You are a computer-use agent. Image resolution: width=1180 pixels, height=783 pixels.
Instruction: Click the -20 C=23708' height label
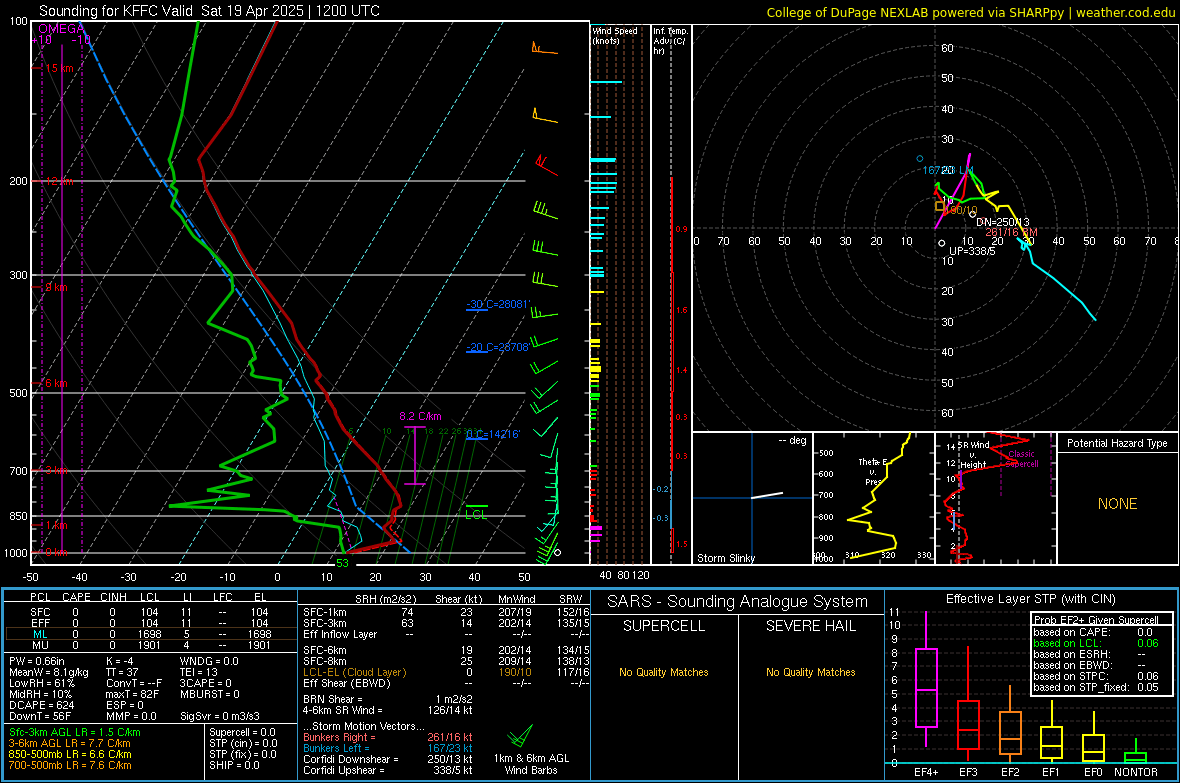pos(498,347)
